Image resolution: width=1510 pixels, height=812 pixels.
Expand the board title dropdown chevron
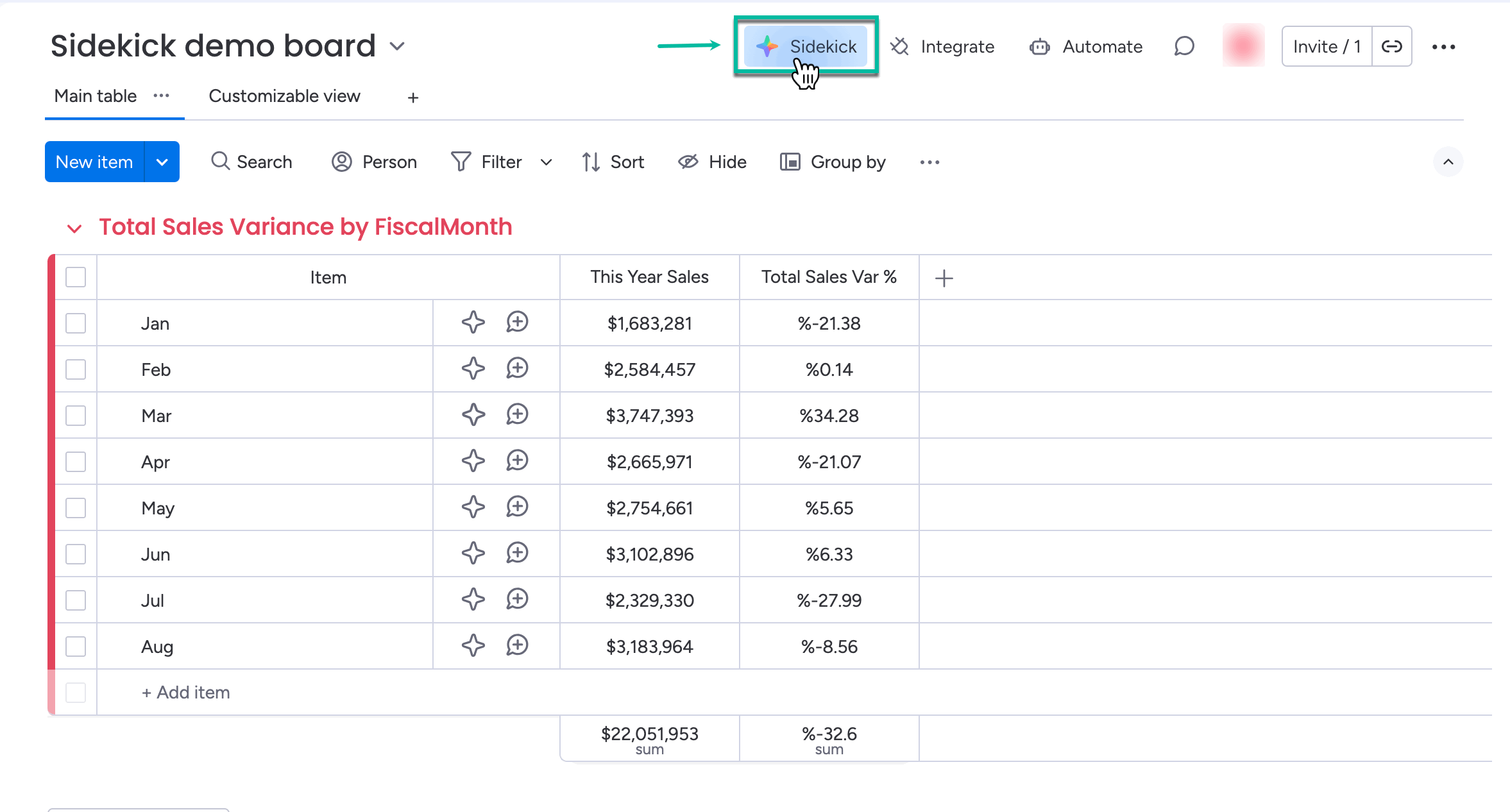click(398, 46)
